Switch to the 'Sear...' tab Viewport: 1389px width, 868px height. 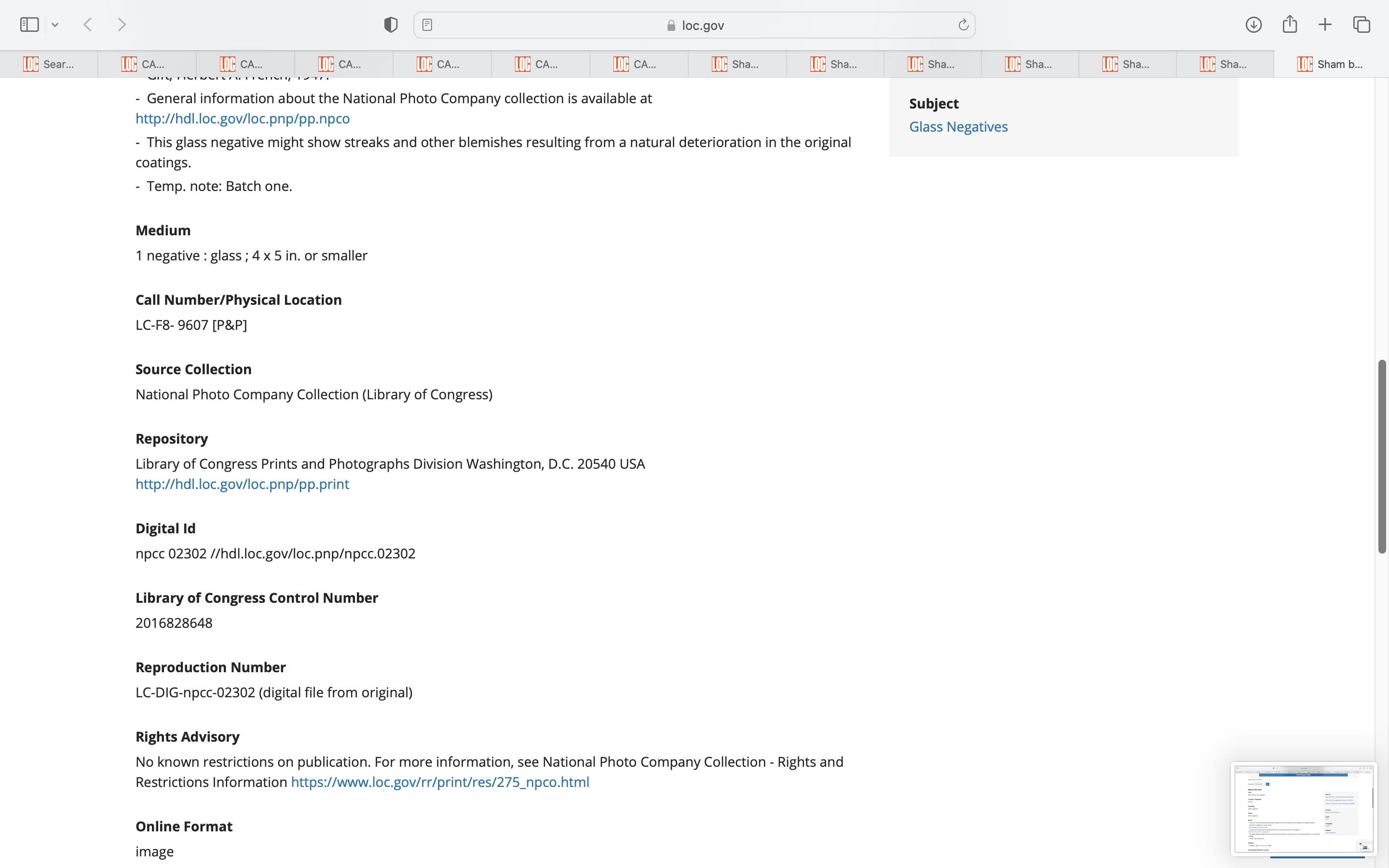coord(49,64)
